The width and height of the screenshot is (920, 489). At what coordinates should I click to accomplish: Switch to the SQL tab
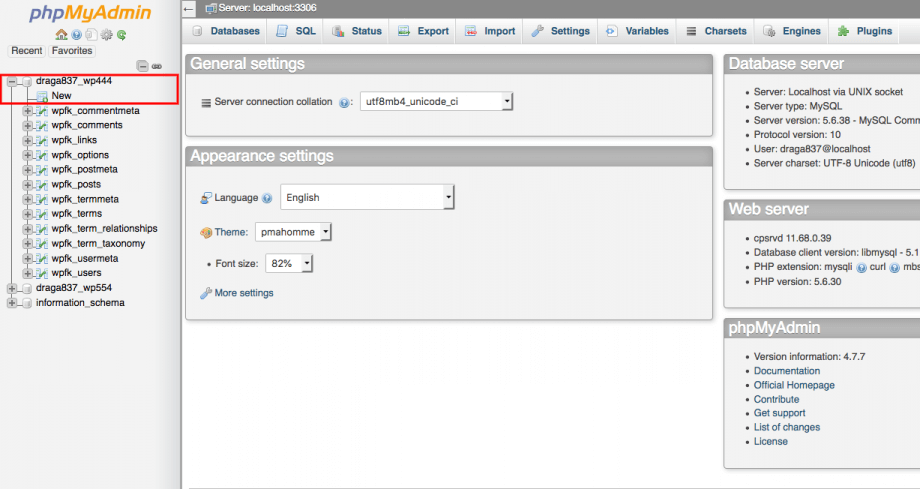pyautogui.click(x=296, y=31)
